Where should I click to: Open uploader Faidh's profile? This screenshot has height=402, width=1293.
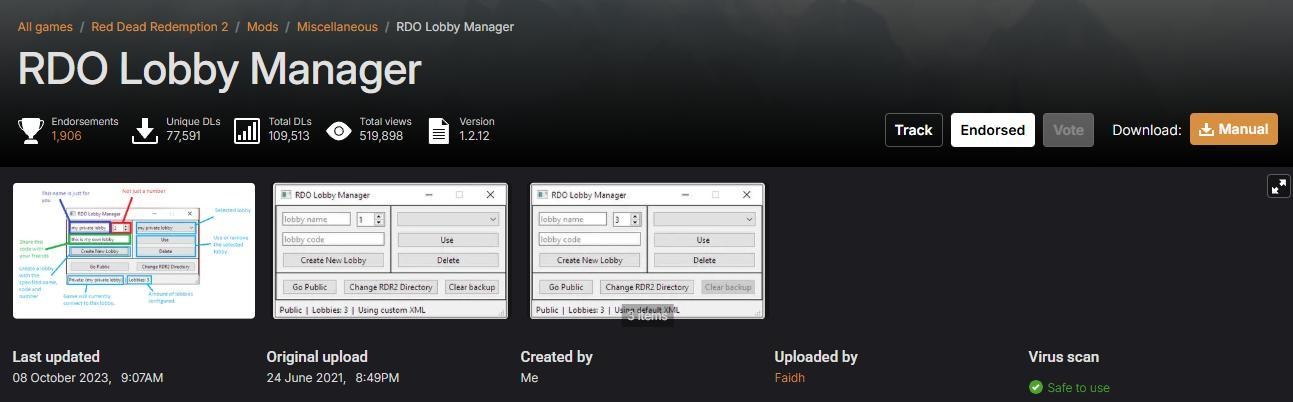coord(789,378)
